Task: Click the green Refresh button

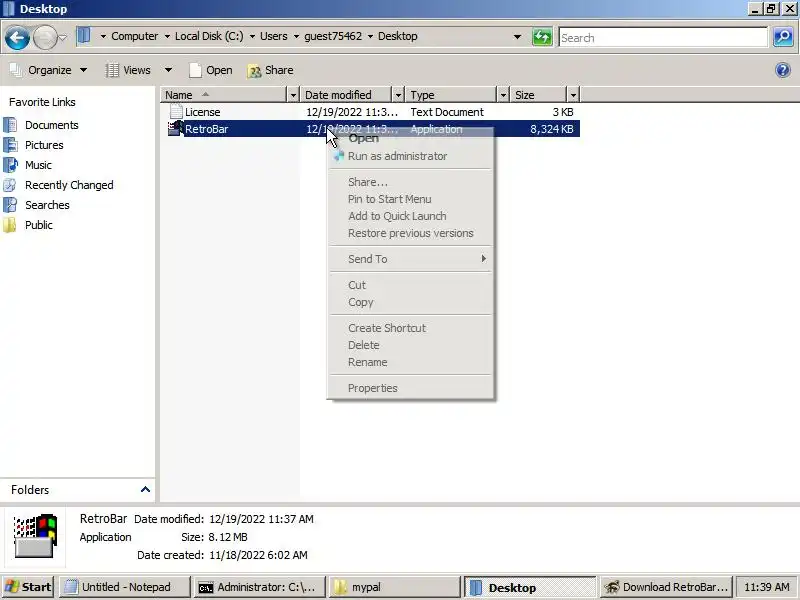Action: click(542, 37)
